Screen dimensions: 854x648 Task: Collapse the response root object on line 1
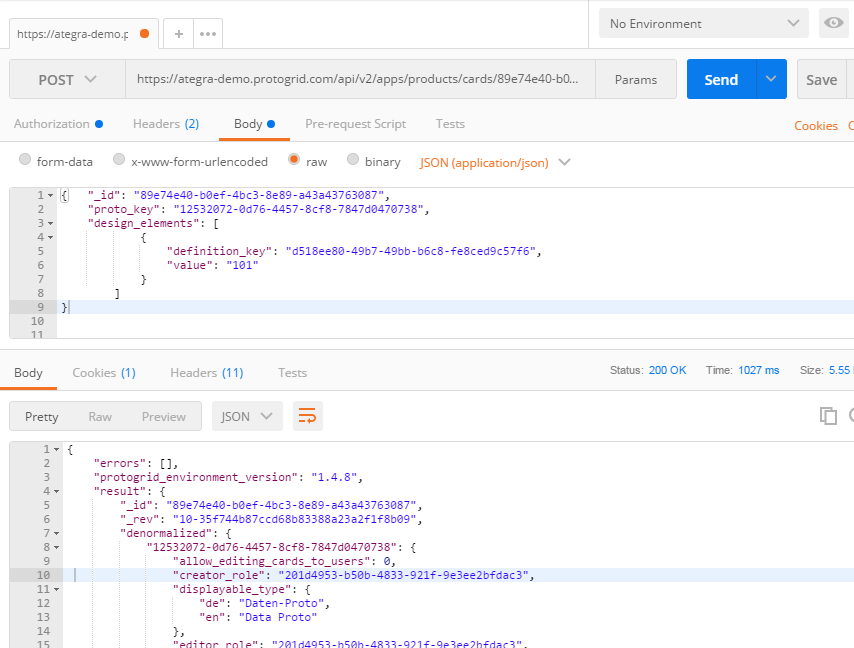(57, 449)
